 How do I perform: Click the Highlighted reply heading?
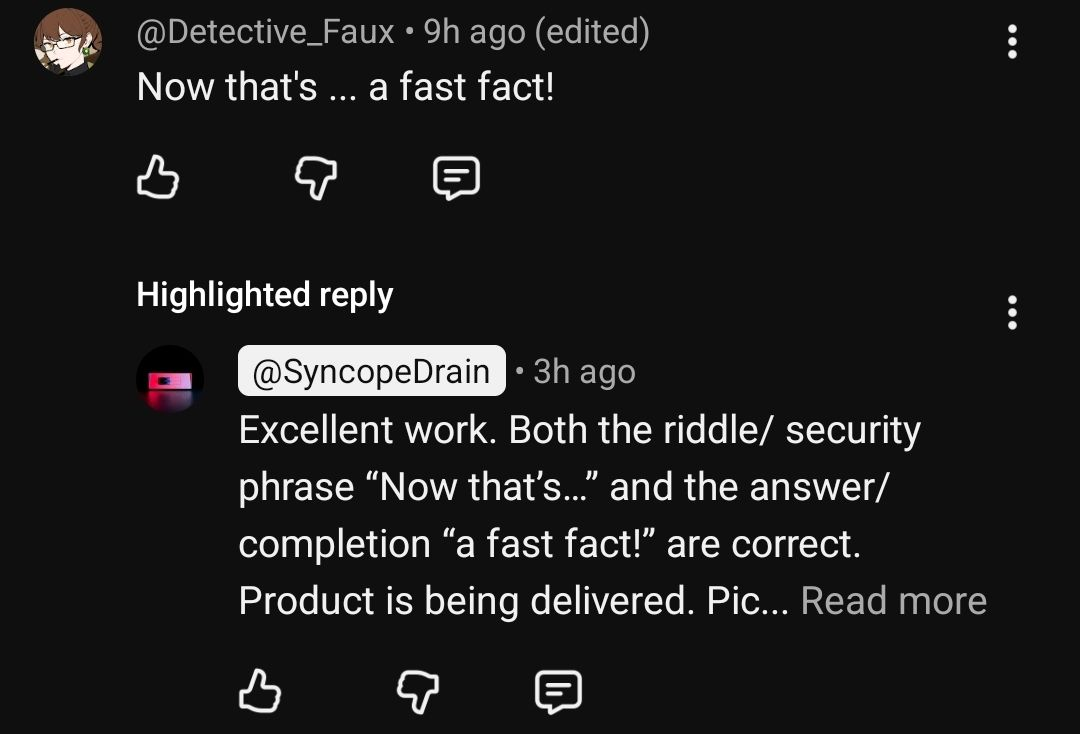click(265, 295)
